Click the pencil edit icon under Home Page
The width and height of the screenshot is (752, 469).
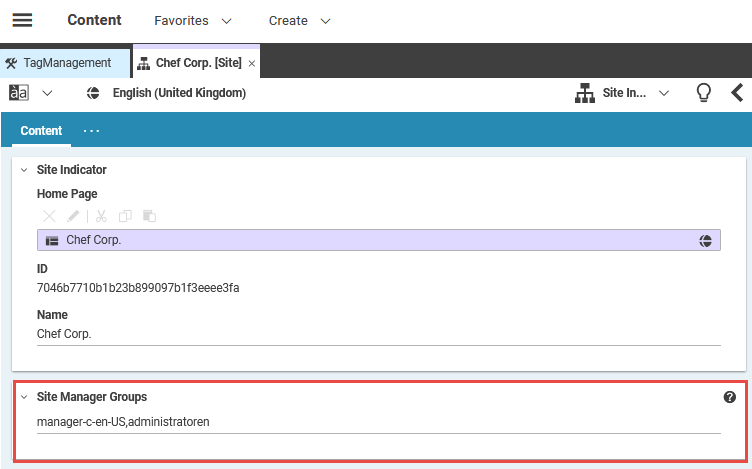(x=74, y=216)
